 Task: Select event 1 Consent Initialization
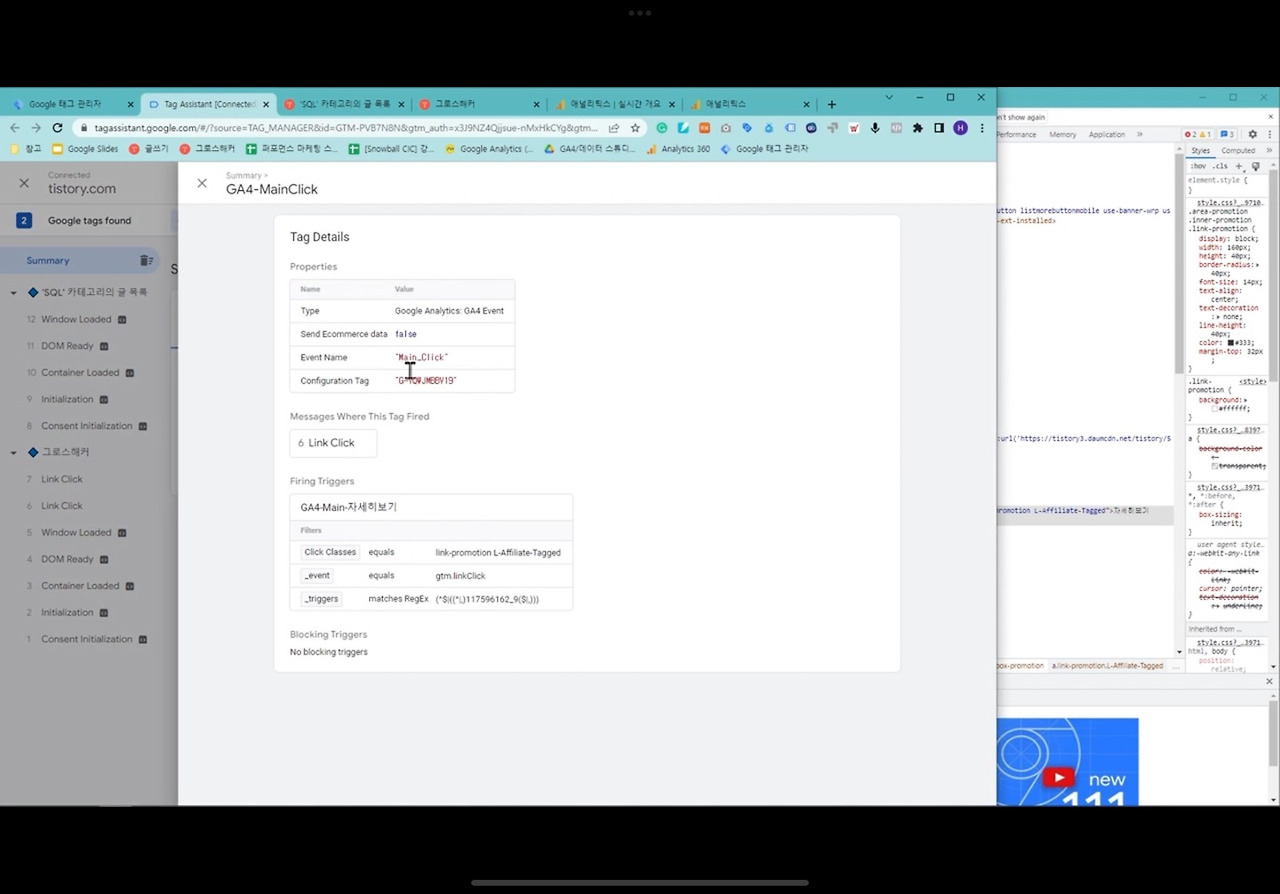pos(89,639)
